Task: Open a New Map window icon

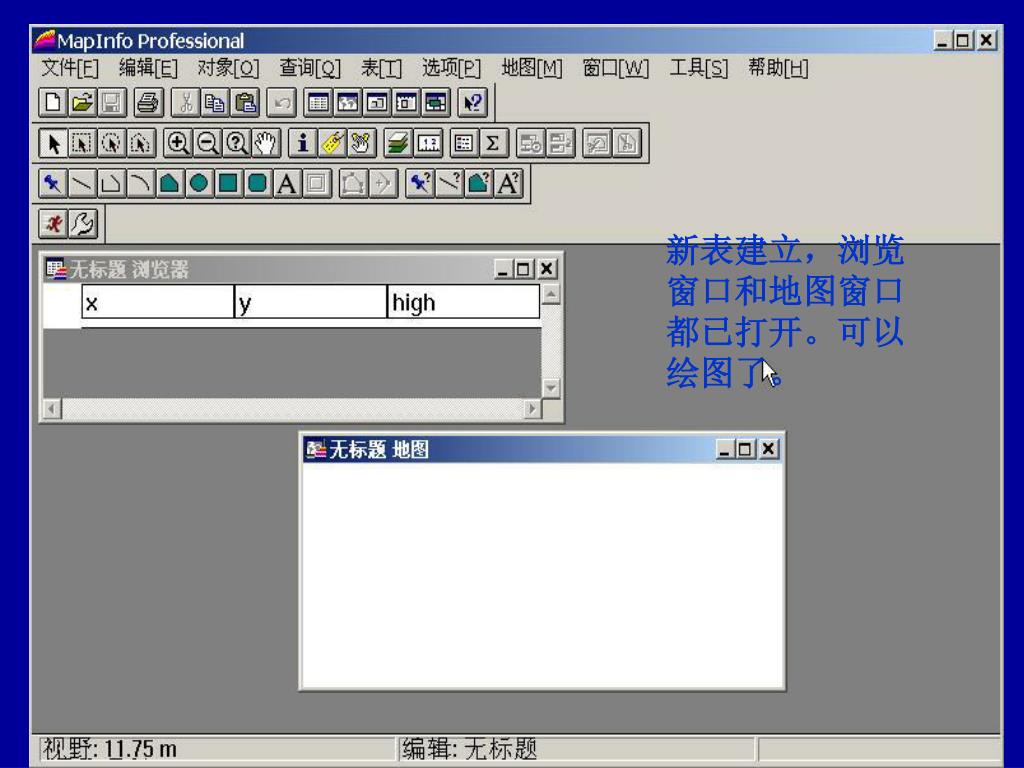Action: pyautogui.click(x=347, y=103)
